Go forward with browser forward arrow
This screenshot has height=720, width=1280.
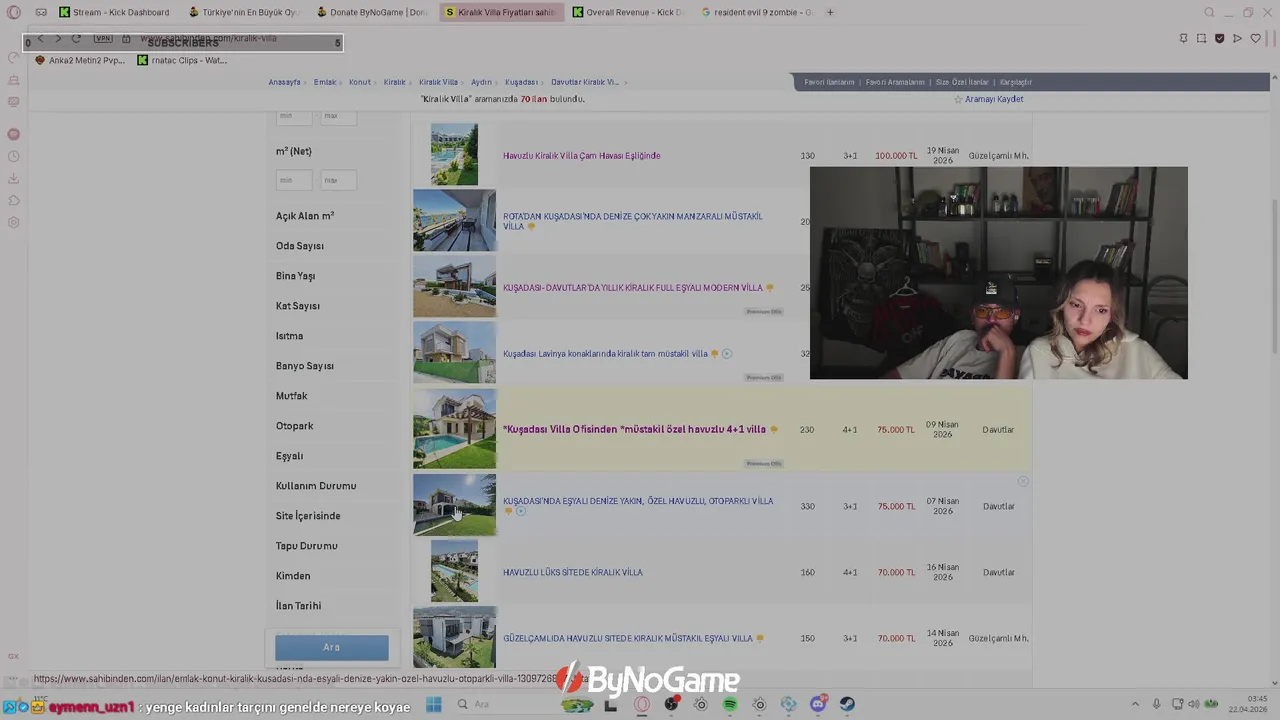point(58,38)
